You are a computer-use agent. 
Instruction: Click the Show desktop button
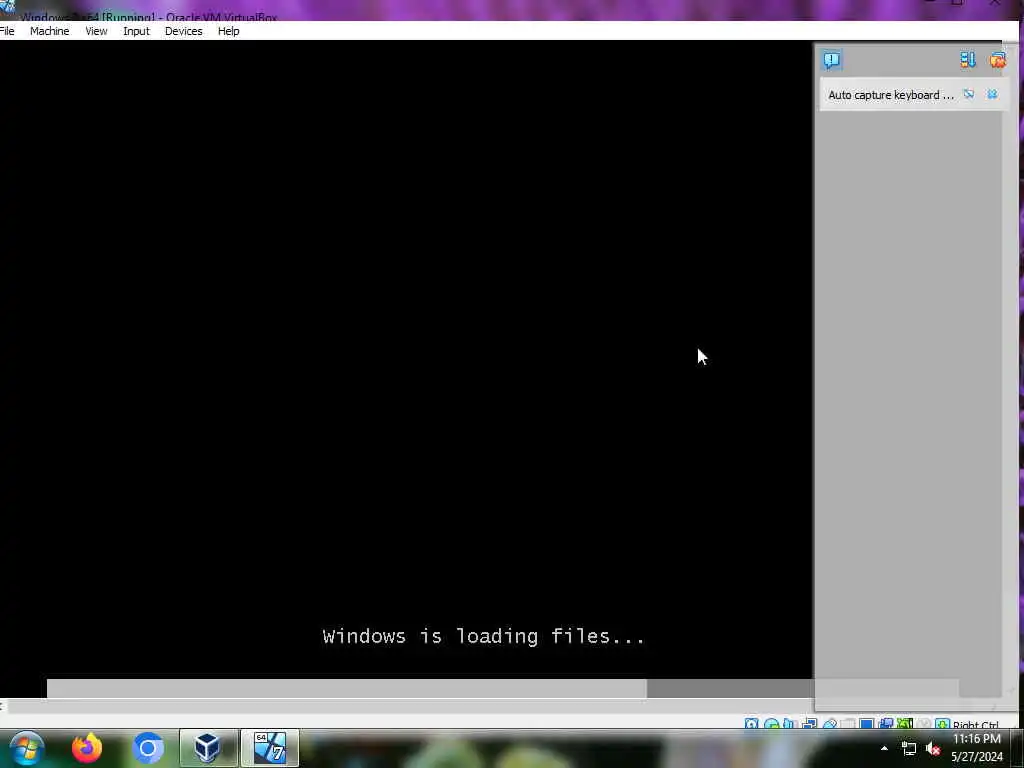click(x=1017, y=748)
